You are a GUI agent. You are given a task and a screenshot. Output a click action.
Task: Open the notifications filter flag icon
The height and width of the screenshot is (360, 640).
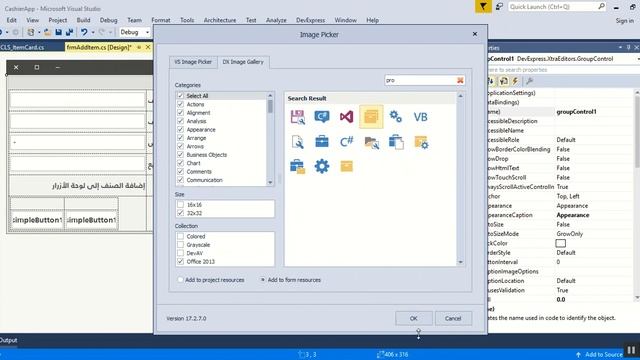(x=483, y=7)
